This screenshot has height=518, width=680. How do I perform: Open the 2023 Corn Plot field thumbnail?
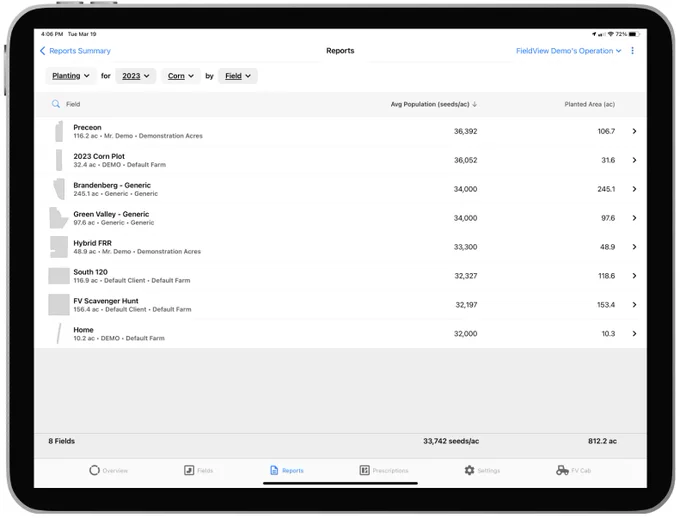tap(59, 160)
